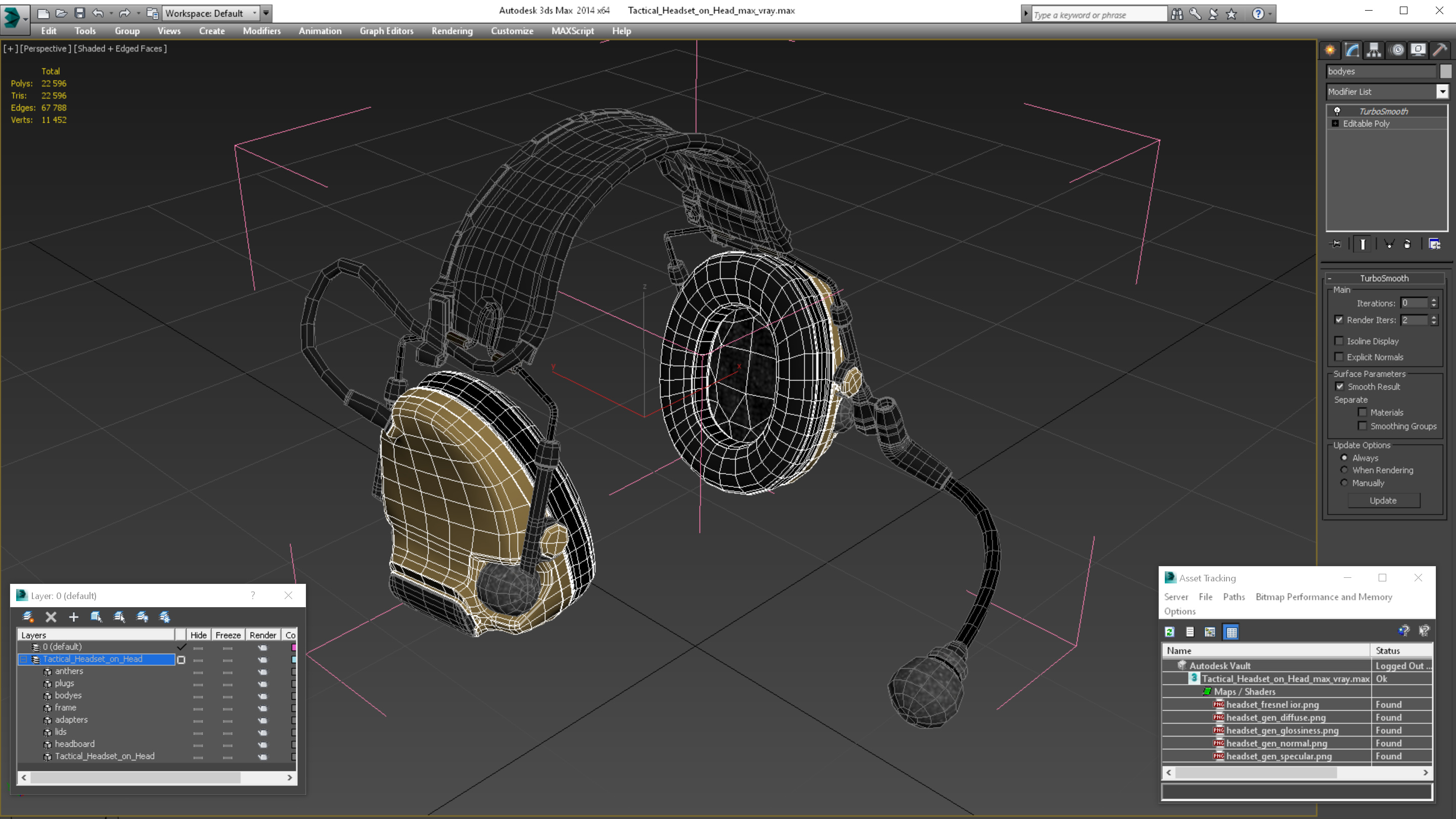Click Refresh icon in Asset Tracking

click(x=1169, y=632)
